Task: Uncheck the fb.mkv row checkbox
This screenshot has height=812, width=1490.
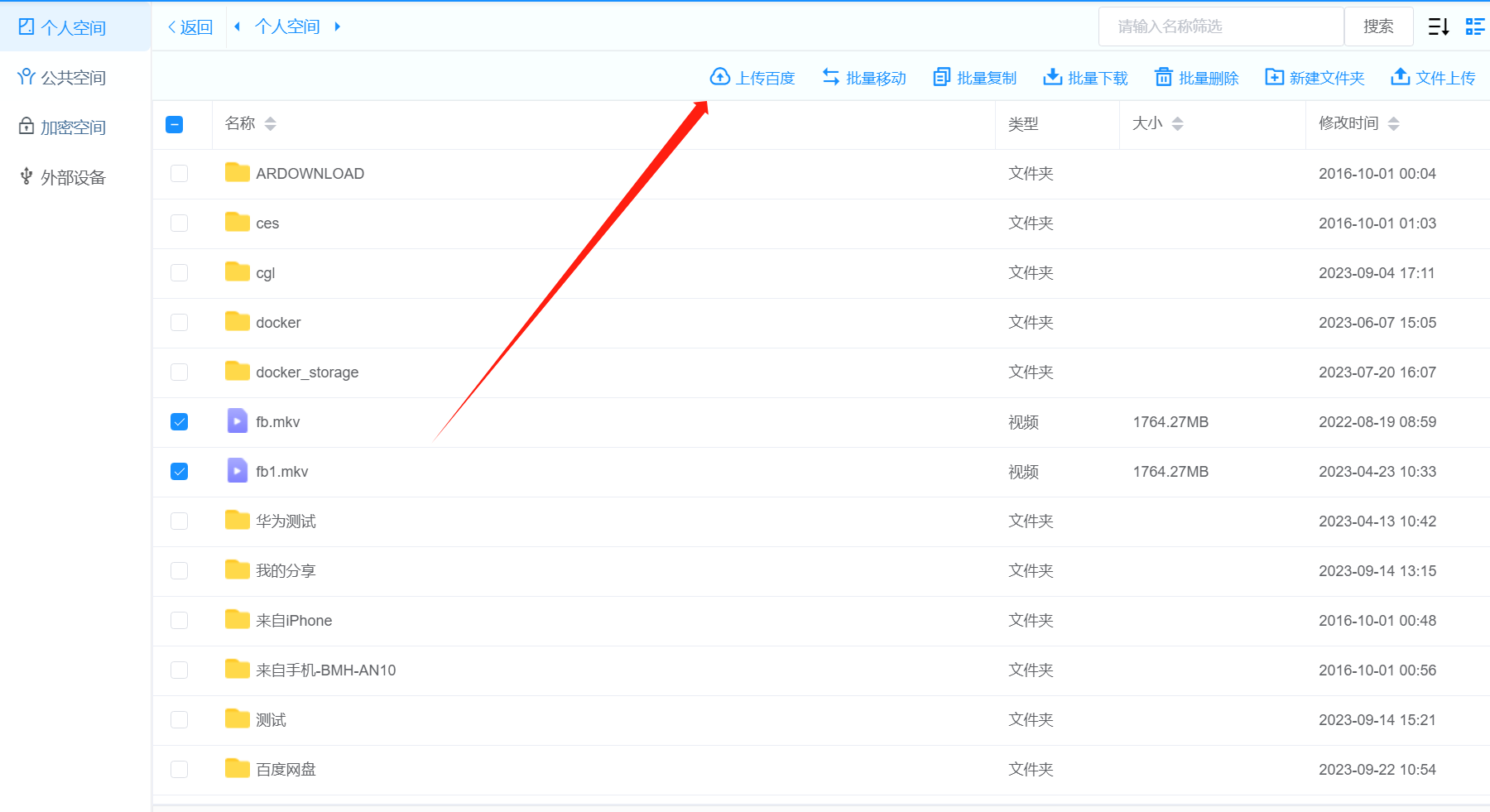Action: point(179,421)
